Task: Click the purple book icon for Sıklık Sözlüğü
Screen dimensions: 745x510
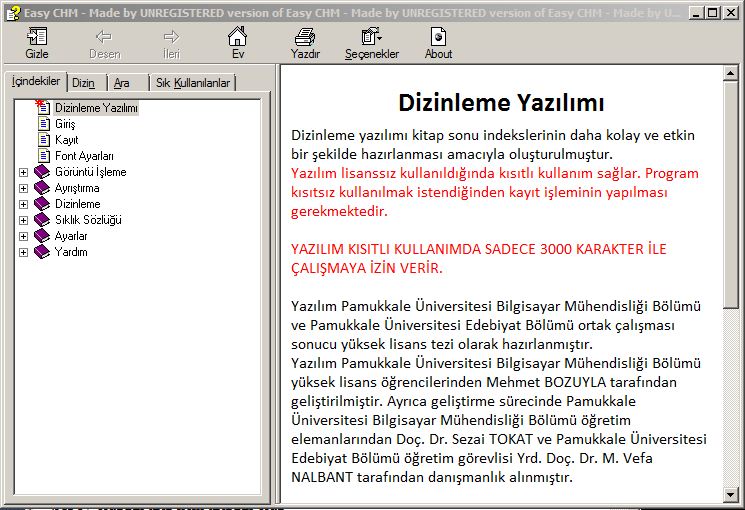Action: tap(42, 220)
